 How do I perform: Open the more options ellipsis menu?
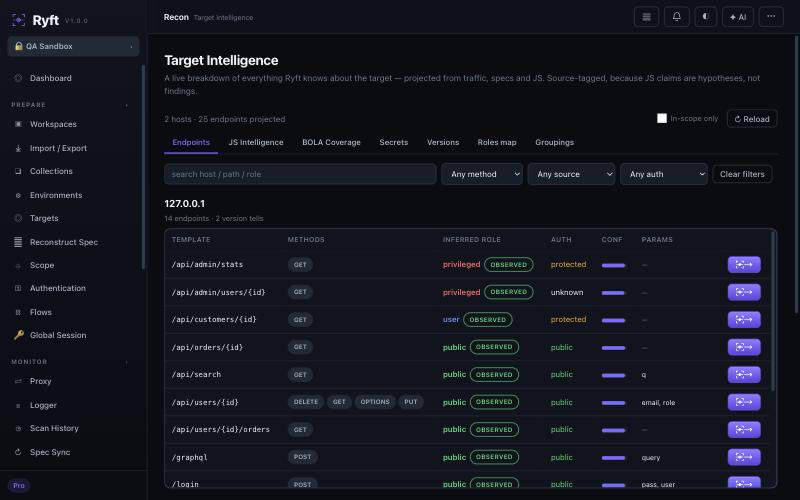tap(771, 17)
